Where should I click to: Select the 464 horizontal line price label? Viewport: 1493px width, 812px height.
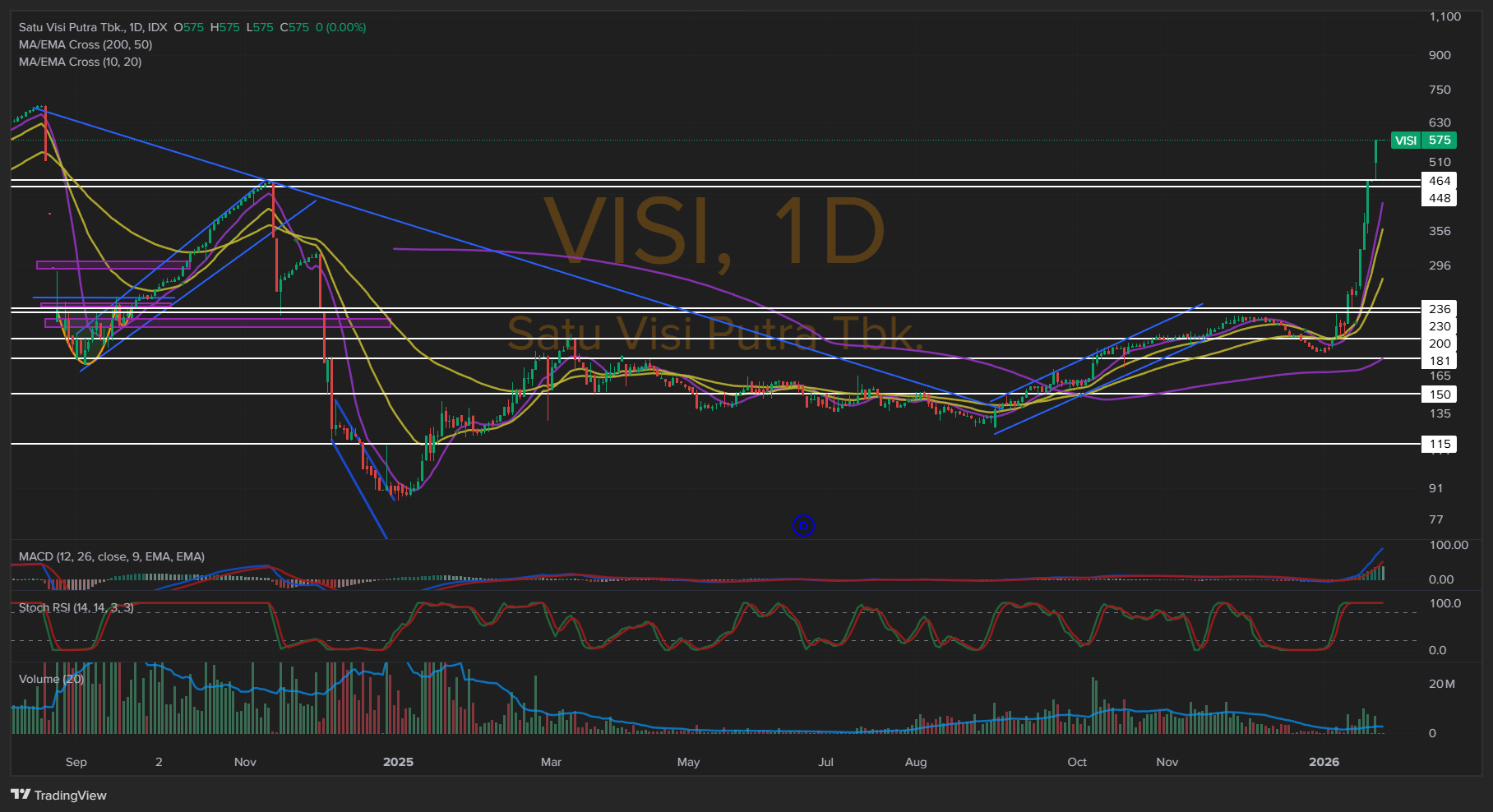point(1440,181)
